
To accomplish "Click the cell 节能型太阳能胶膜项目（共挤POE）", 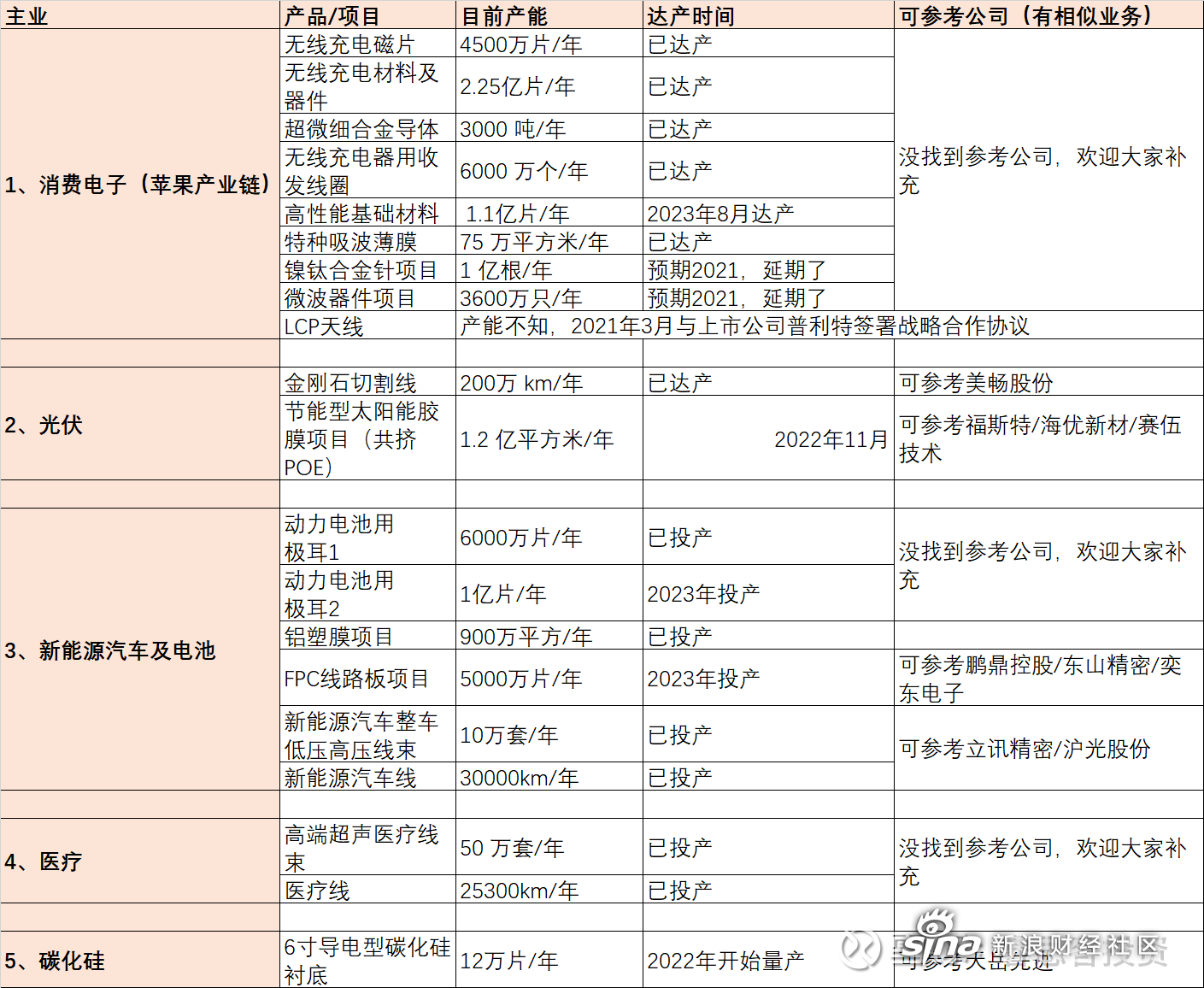I will (x=367, y=438).
